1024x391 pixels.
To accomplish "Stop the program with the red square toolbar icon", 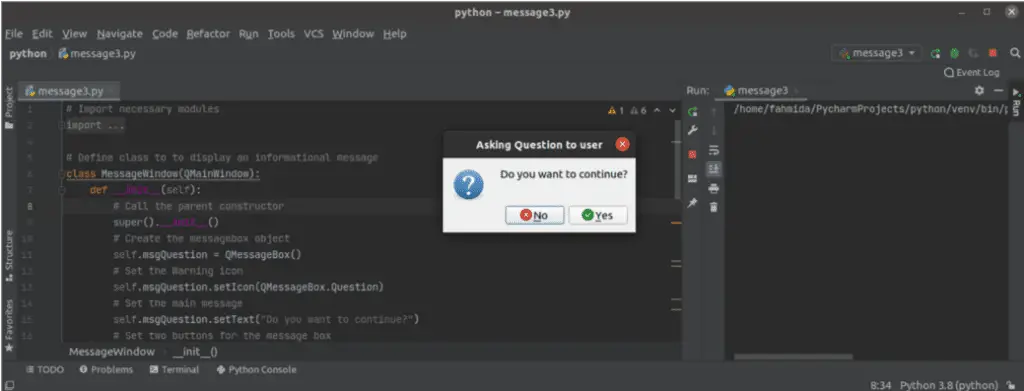I will coord(993,54).
